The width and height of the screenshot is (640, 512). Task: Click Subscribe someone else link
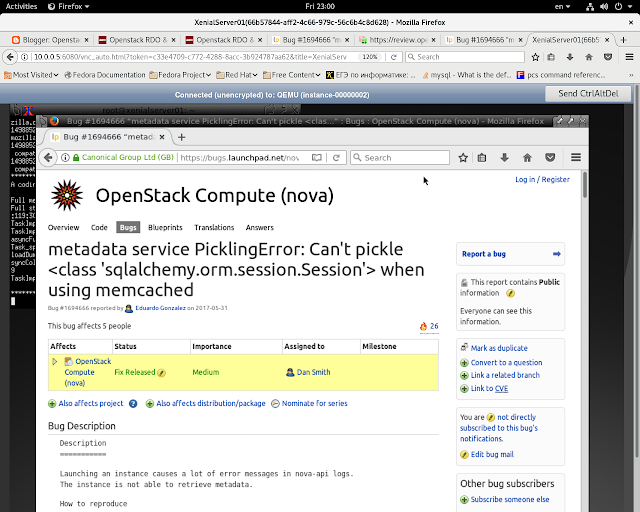509,499
